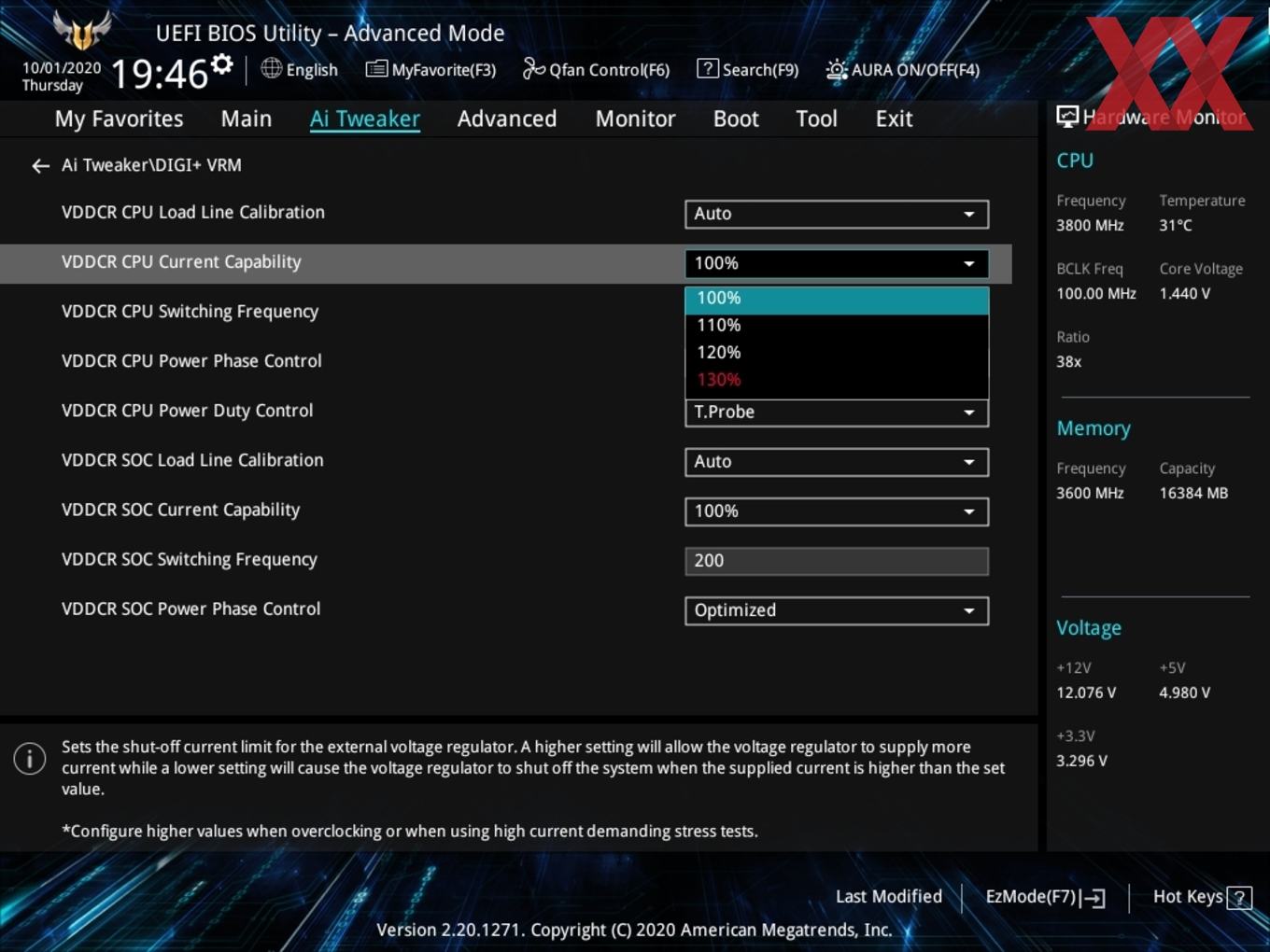Click the 10/01/2020 date
This screenshot has height=952, width=1270.
[x=62, y=68]
